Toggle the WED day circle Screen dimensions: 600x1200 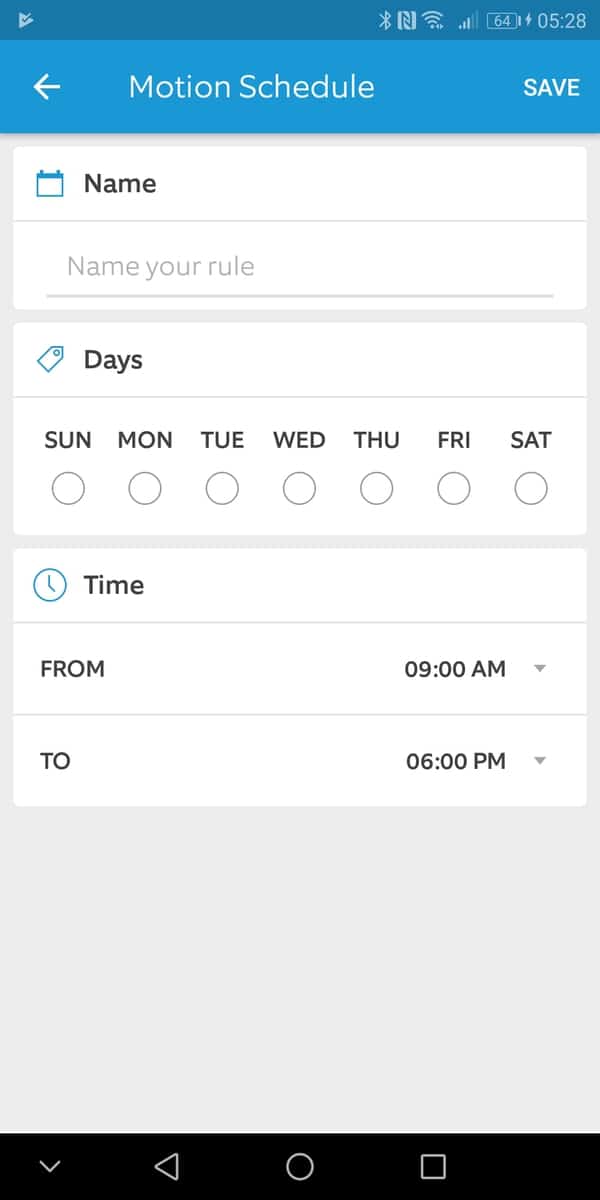coord(299,489)
